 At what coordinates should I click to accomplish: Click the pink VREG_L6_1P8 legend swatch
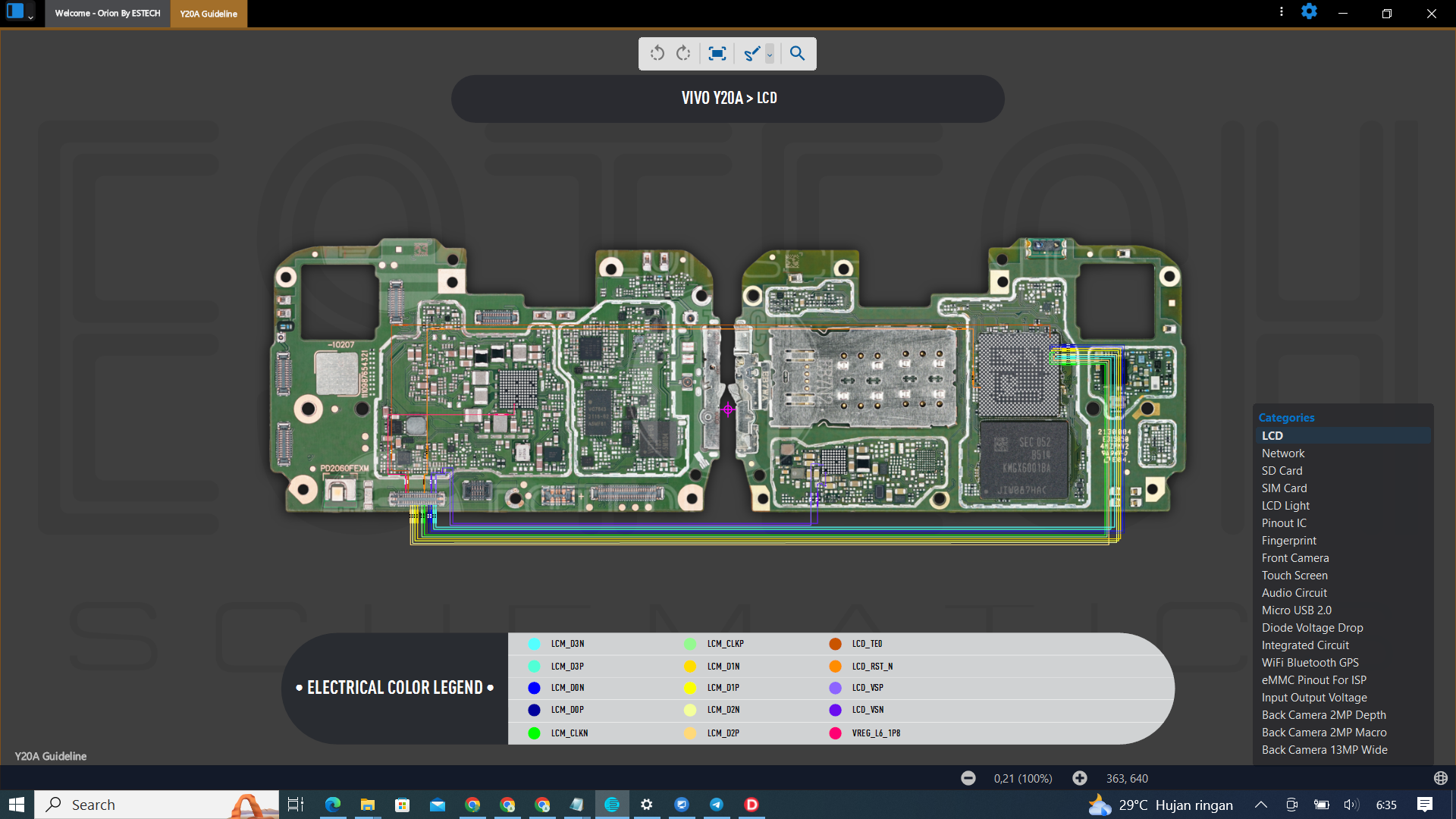click(835, 733)
